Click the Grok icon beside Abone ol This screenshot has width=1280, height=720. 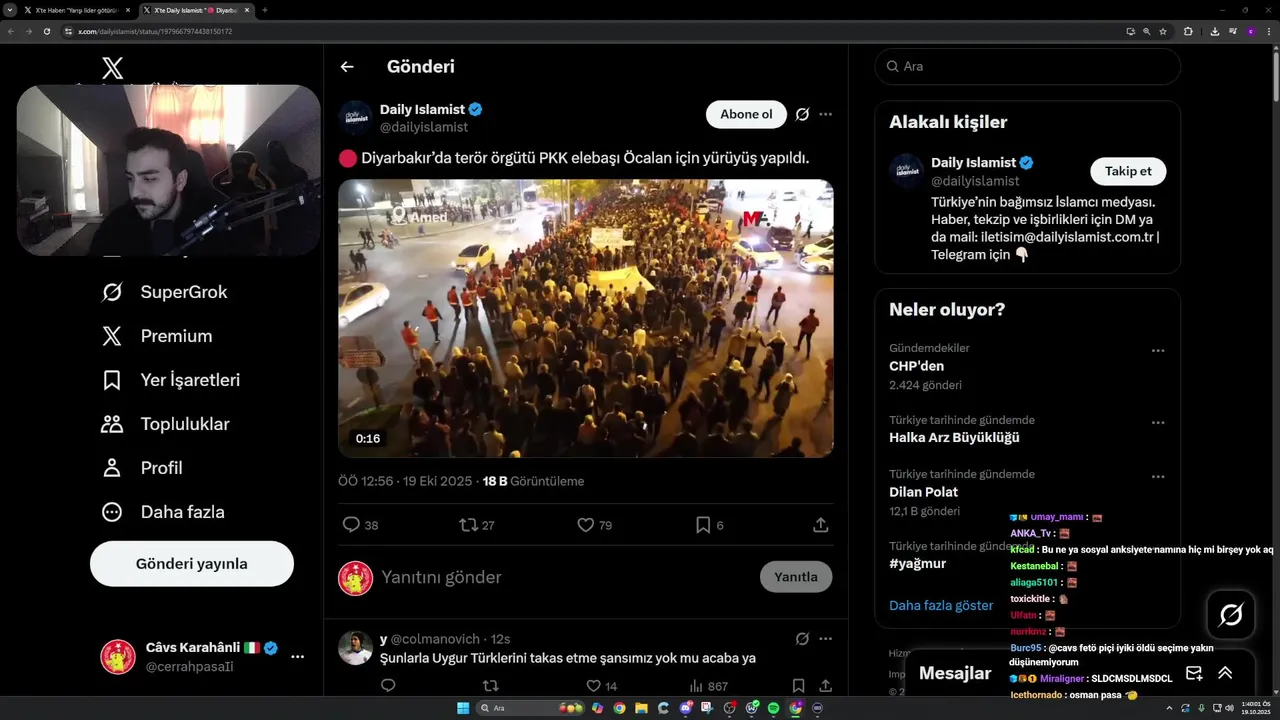(x=802, y=114)
